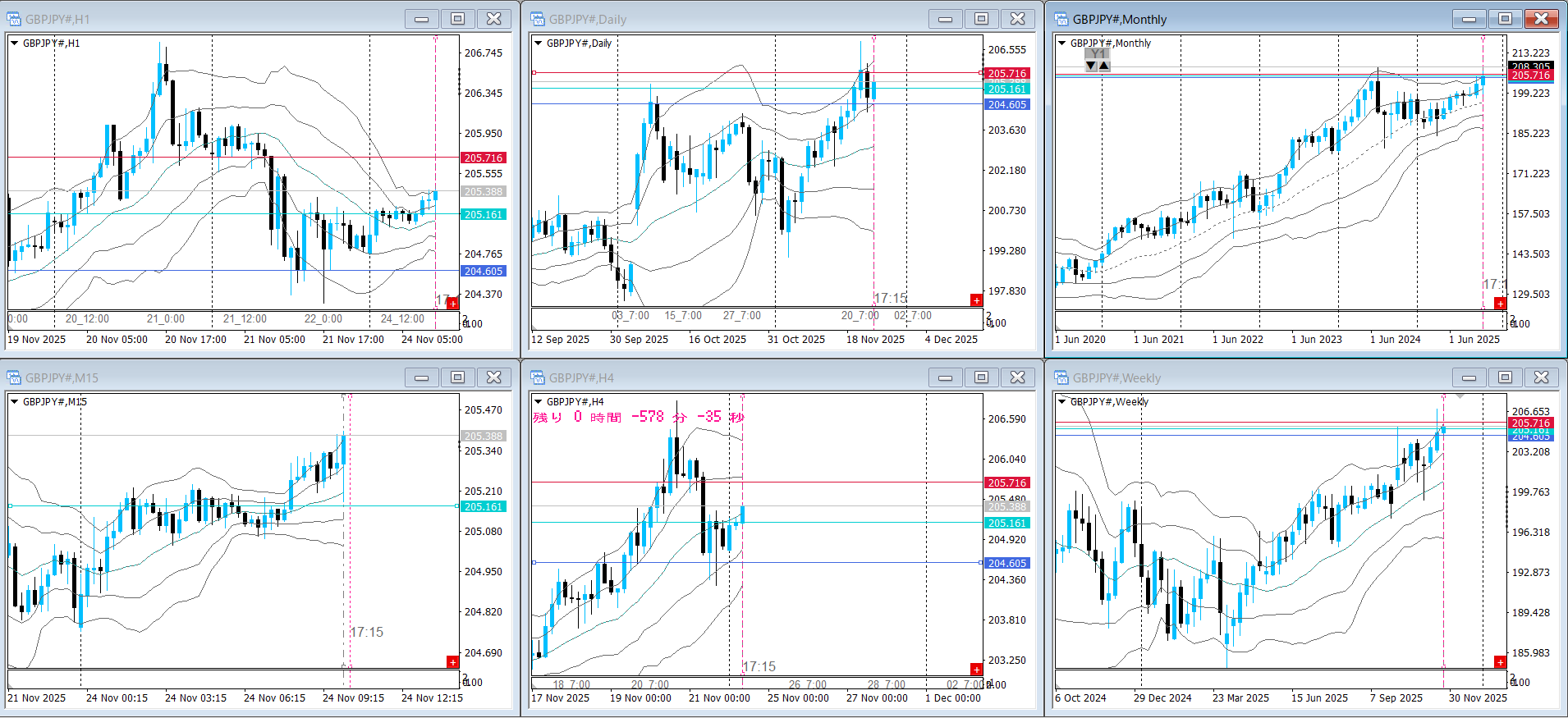Expand the GBPJPY#,H1 chart dropdown triangle
Viewport: 1568px width, 718px height.
click(x=14, y=43)
